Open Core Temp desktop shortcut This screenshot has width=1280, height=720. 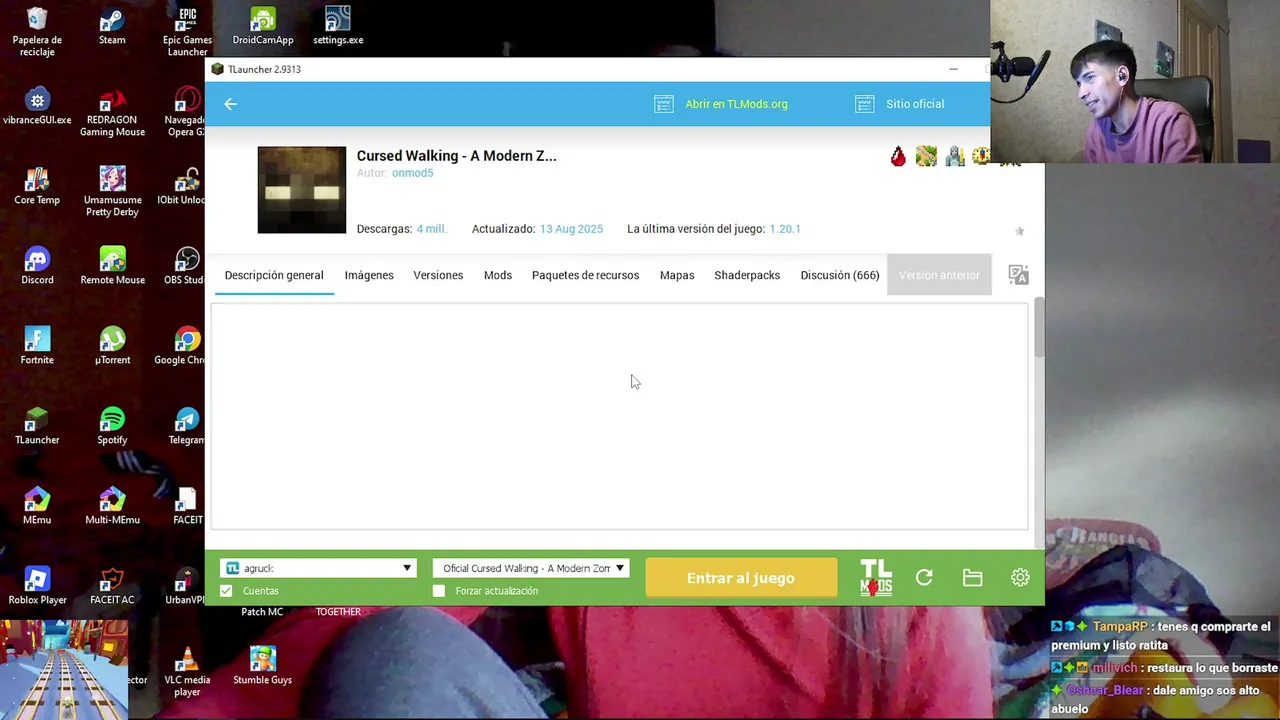pos(37,187)
